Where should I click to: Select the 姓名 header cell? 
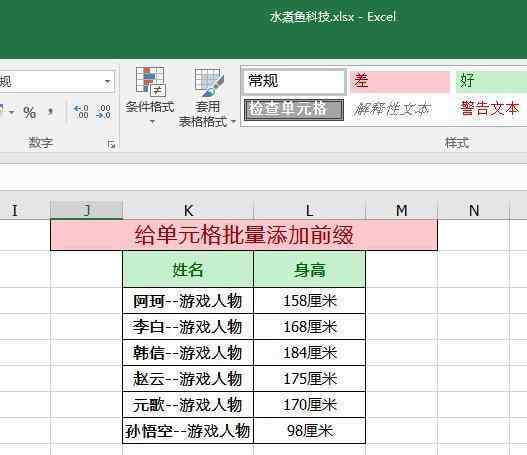point(188,270)
